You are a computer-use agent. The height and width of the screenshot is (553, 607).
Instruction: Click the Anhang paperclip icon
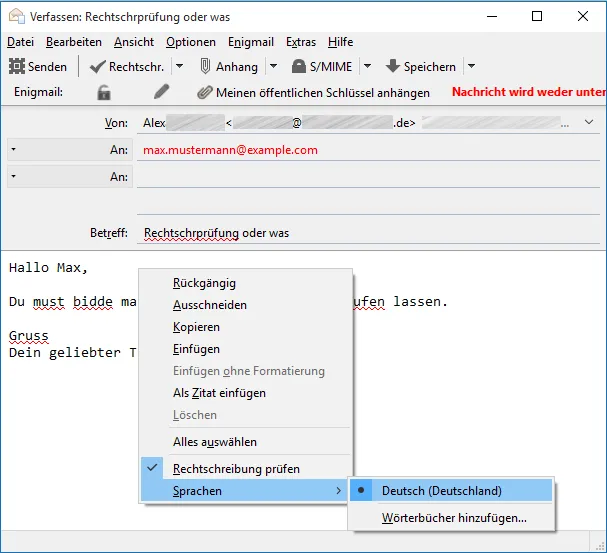point(205,66)
